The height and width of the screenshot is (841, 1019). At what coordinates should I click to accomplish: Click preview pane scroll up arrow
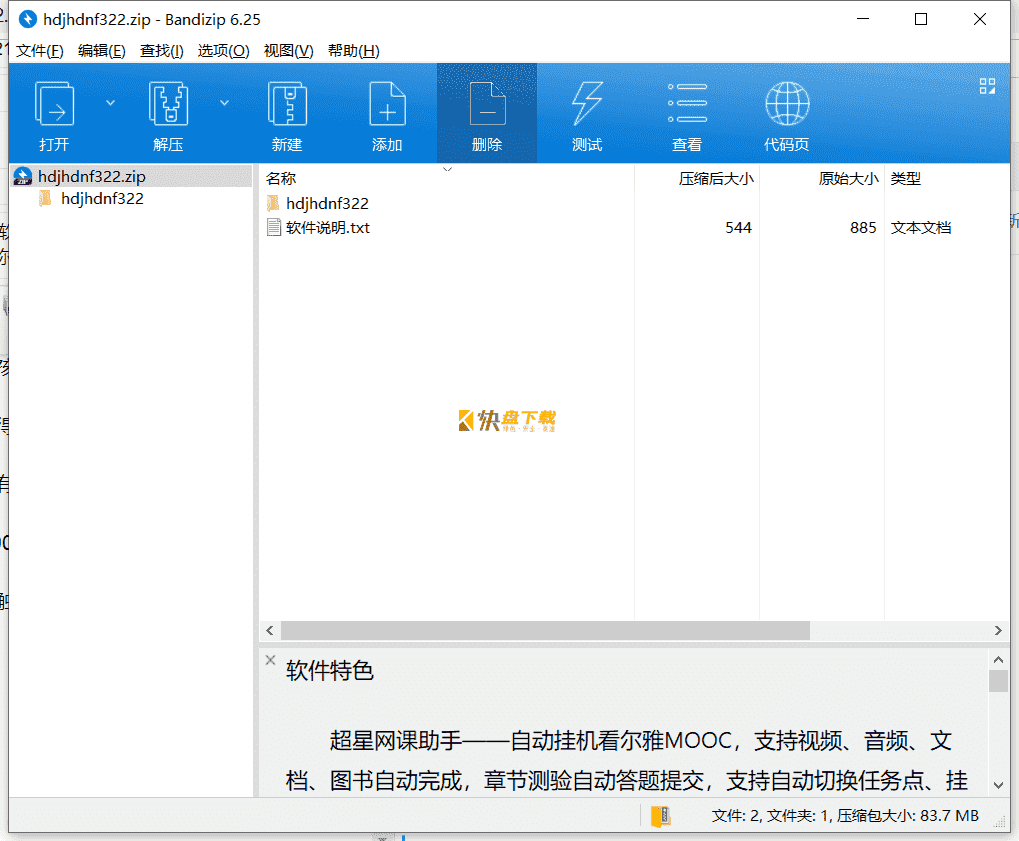[998, 660]
